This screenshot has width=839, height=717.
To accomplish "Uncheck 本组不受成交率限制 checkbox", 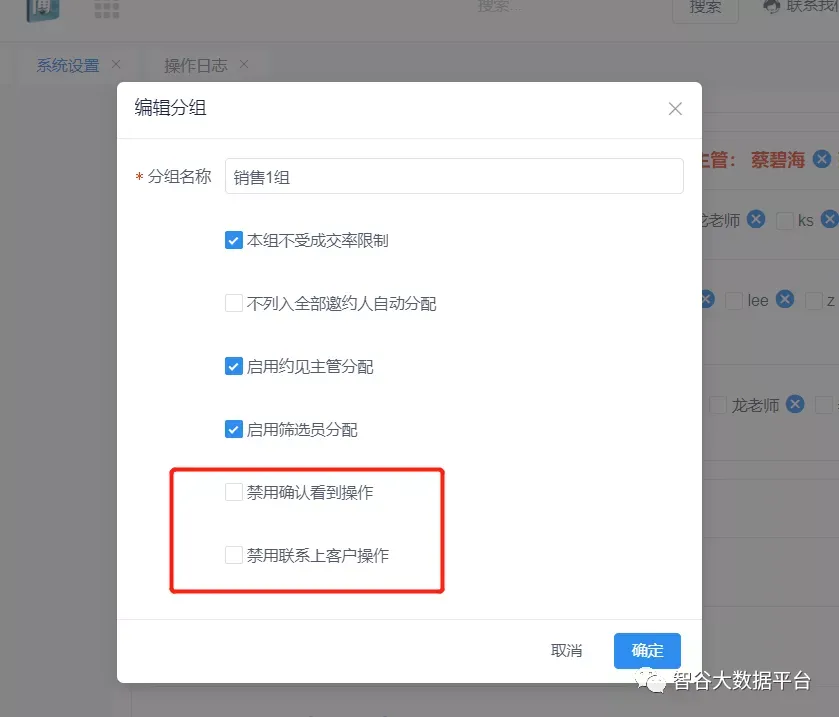I will point(234,240).
